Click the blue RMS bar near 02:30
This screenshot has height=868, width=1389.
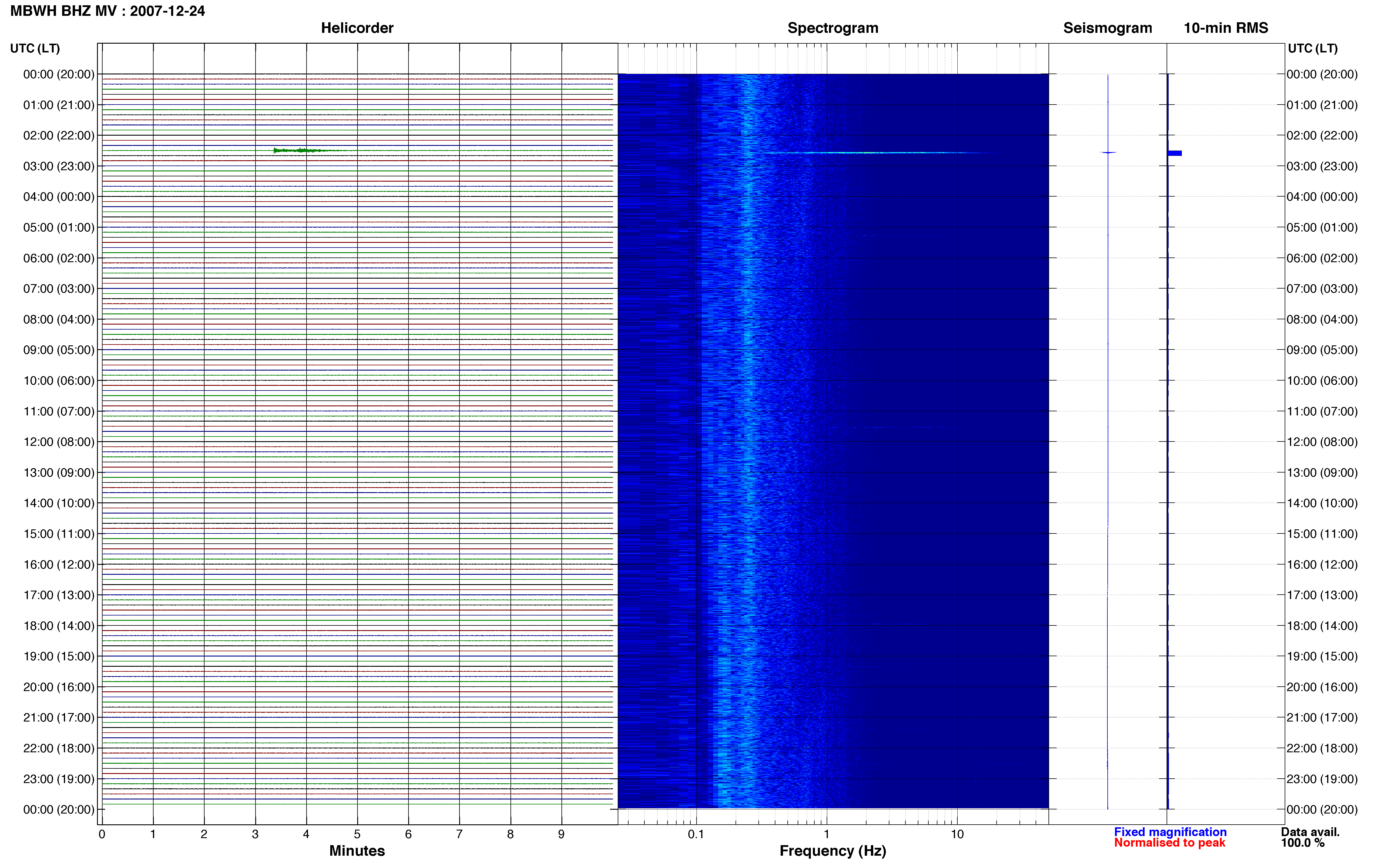1174,153
